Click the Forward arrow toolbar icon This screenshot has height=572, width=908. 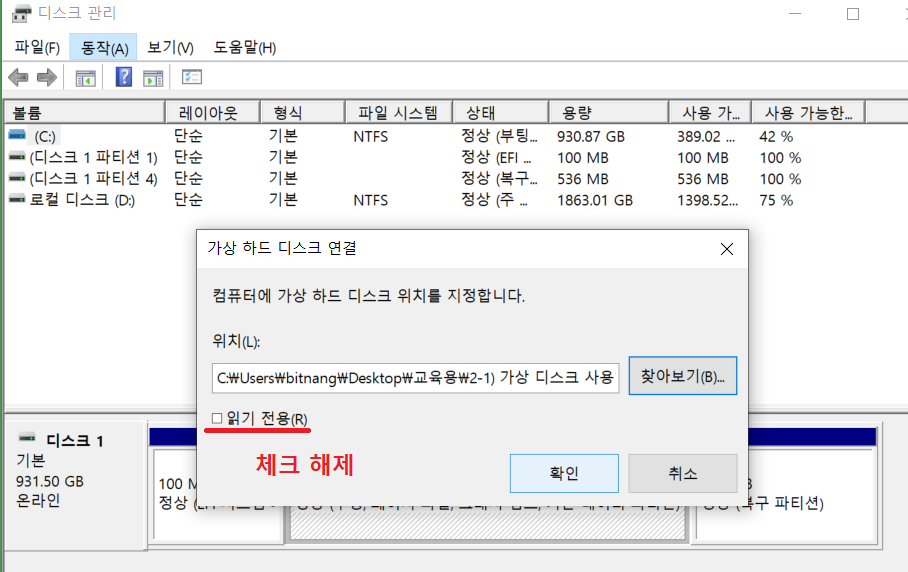pyautogui.click(x=46, y=78)
